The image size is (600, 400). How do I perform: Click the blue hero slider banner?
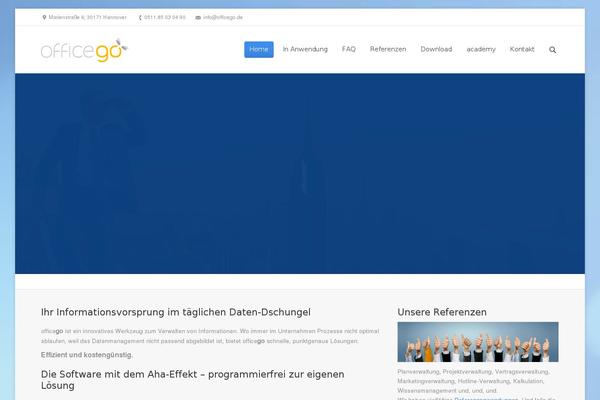click(300, 173)
